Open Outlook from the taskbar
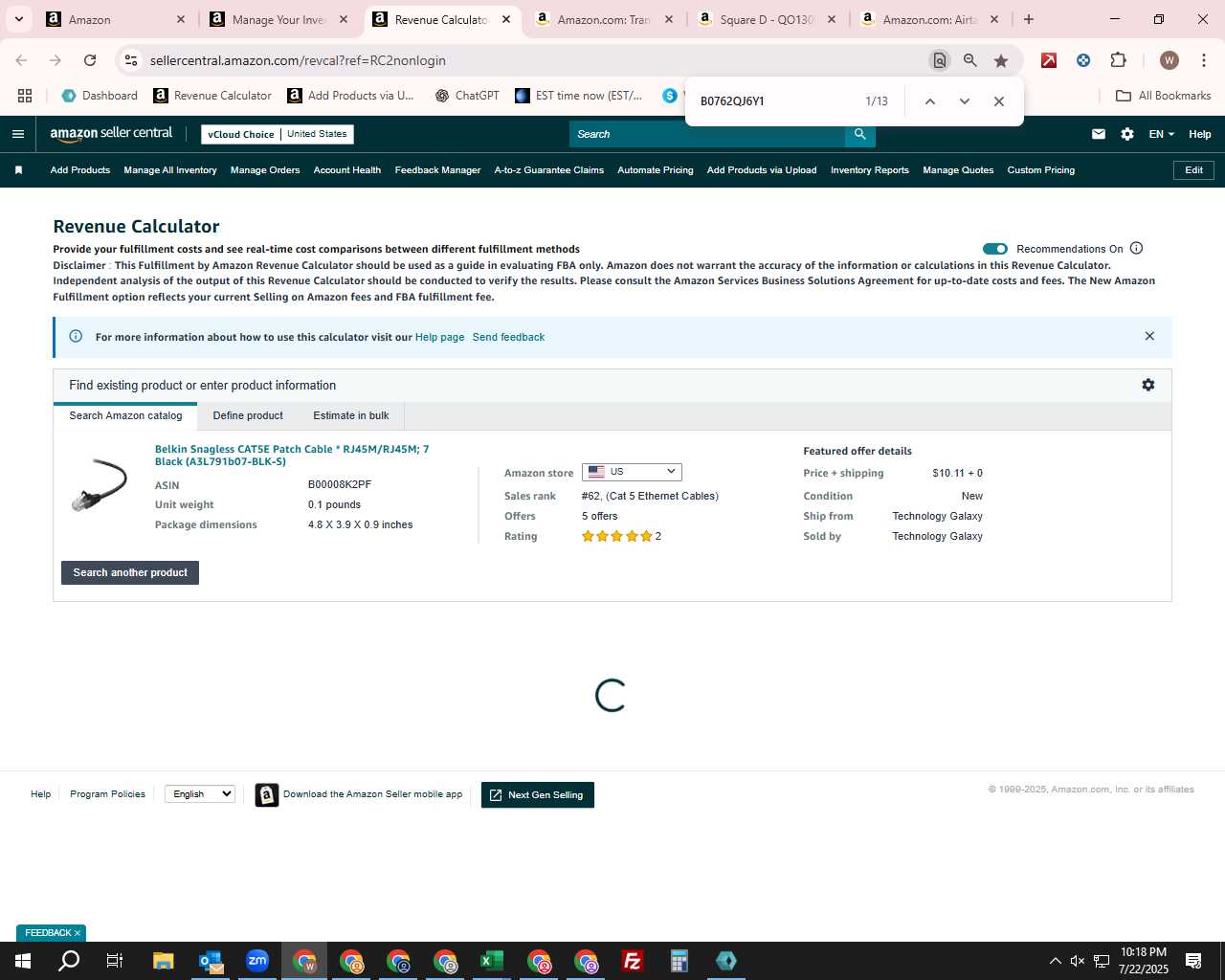This screenshot has width=1225, height=980. pyautogui.click(x=211, y=961)
